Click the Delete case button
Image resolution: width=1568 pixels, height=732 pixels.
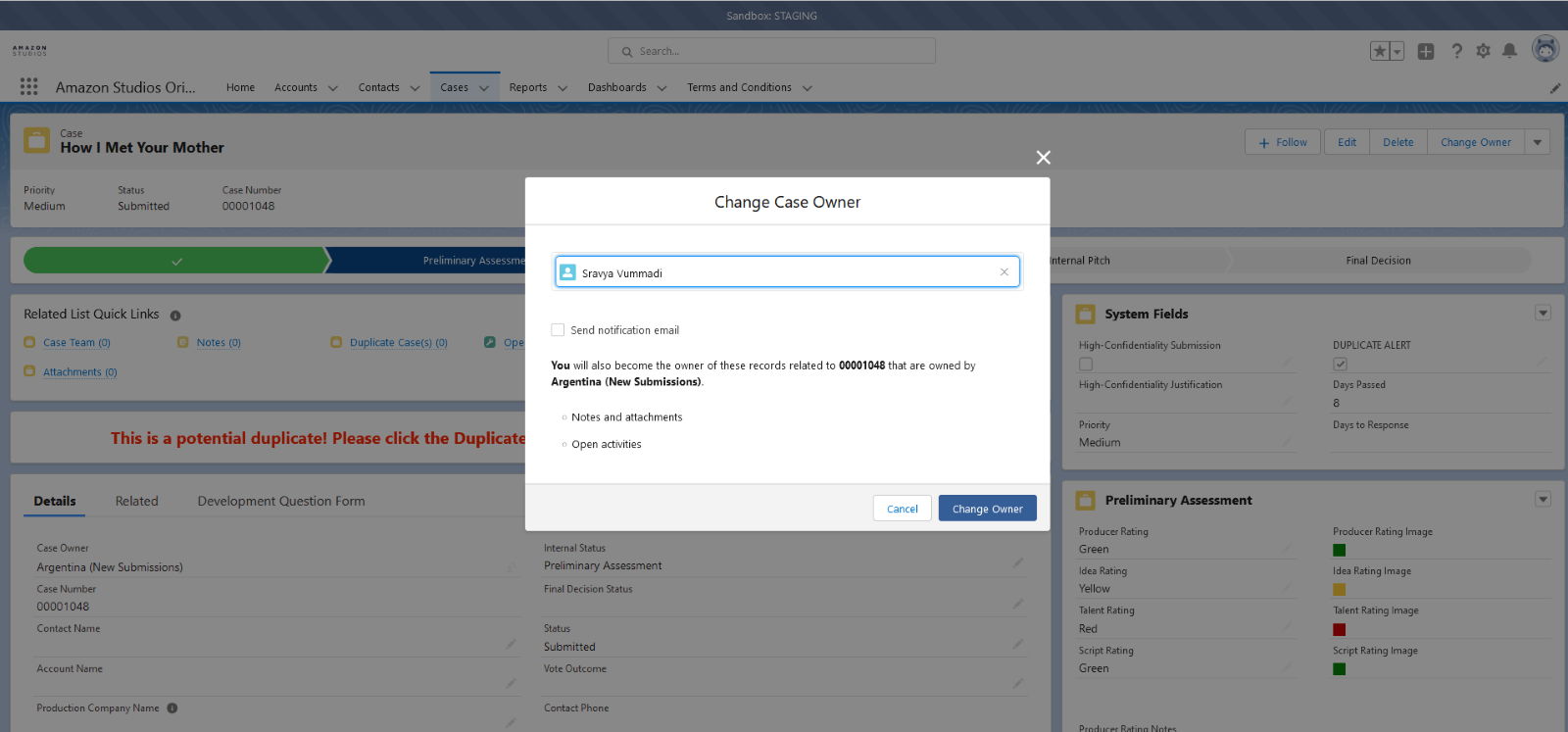pyautogui.click(x=1398, y=142)
